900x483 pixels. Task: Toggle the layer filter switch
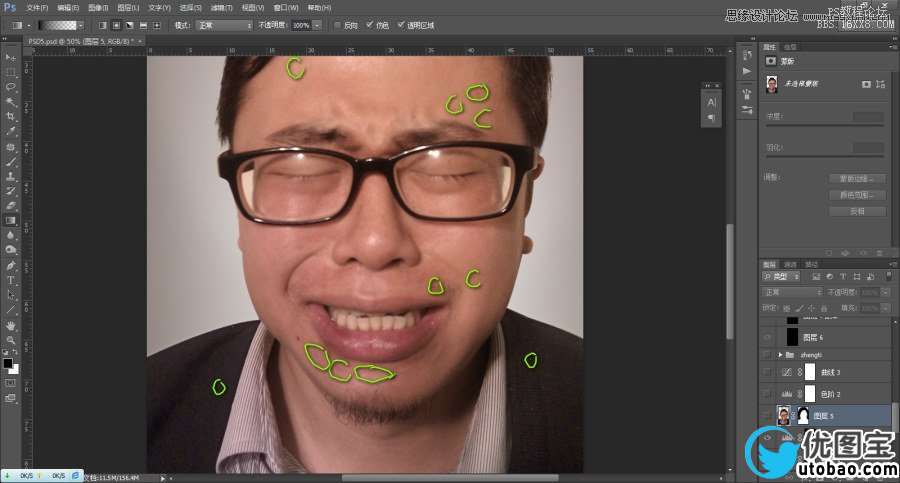(x=889, y=277)
